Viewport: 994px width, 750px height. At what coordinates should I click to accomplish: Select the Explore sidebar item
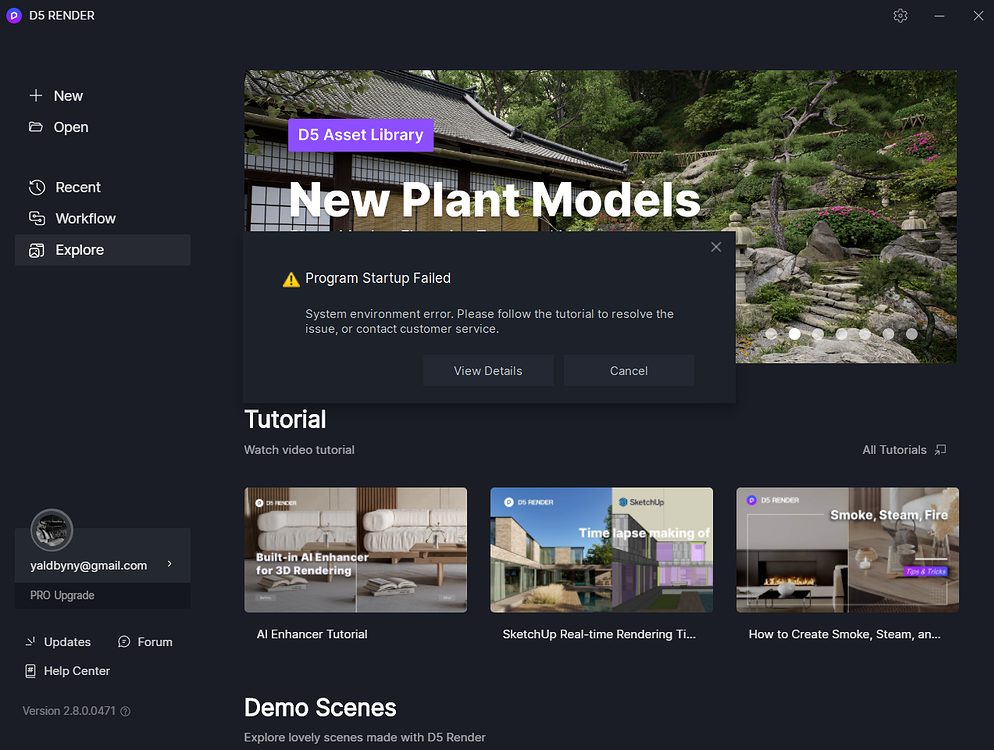103,250
